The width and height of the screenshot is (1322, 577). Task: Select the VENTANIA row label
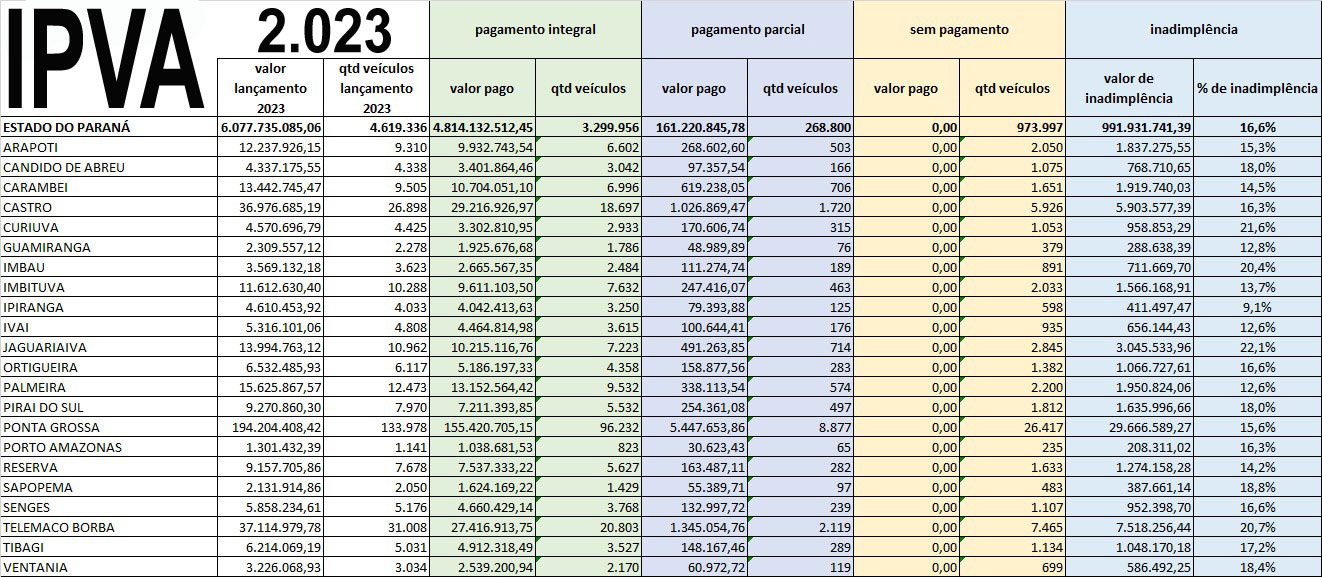pos(110,567)
